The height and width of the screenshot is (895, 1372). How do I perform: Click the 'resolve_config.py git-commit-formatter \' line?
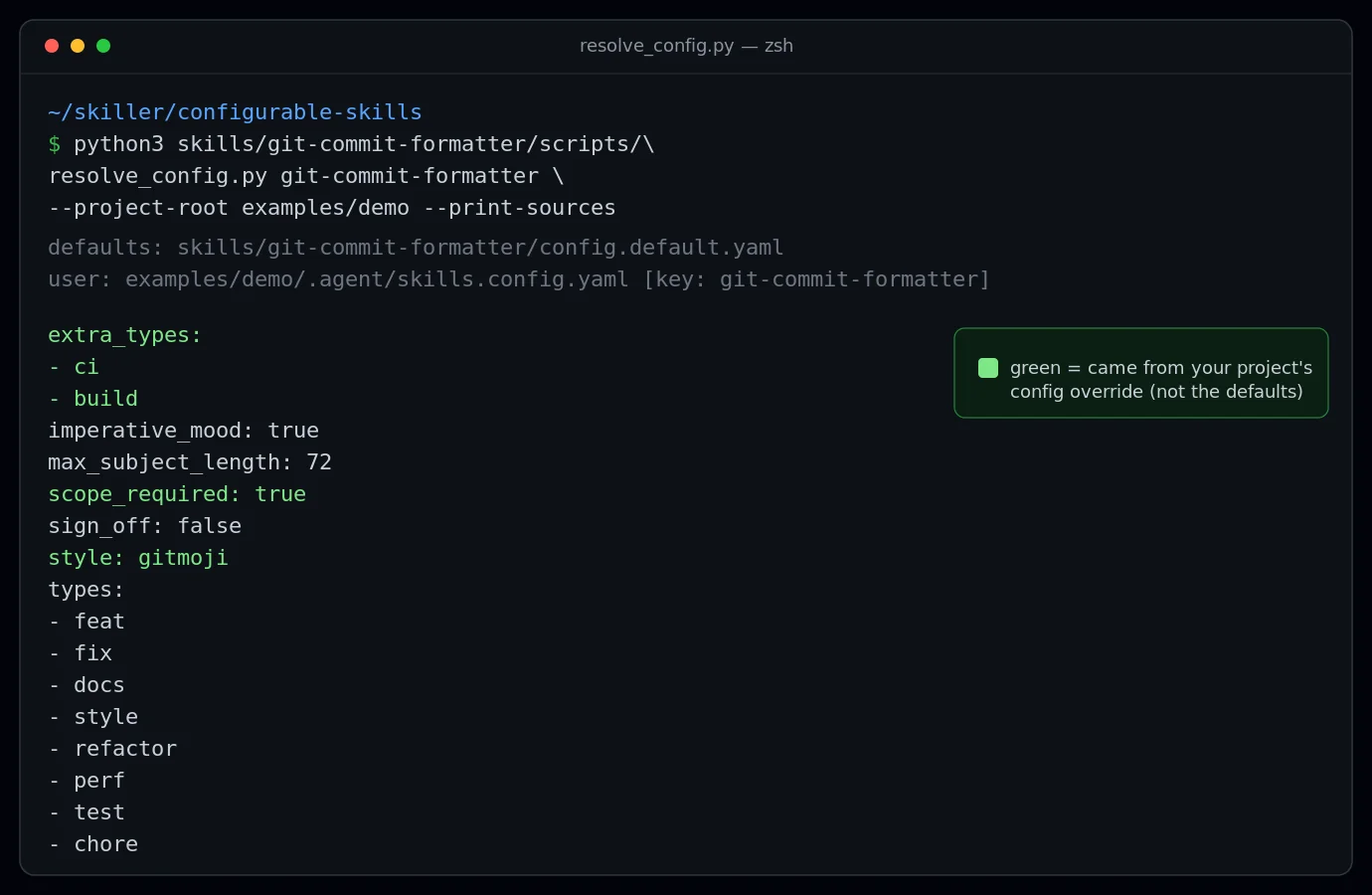[x=306, y=176]
